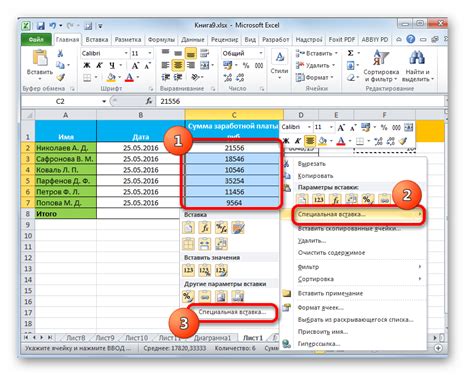
Task: Switch to the Формулы ribbon tab
Action: tap(161, 39)
